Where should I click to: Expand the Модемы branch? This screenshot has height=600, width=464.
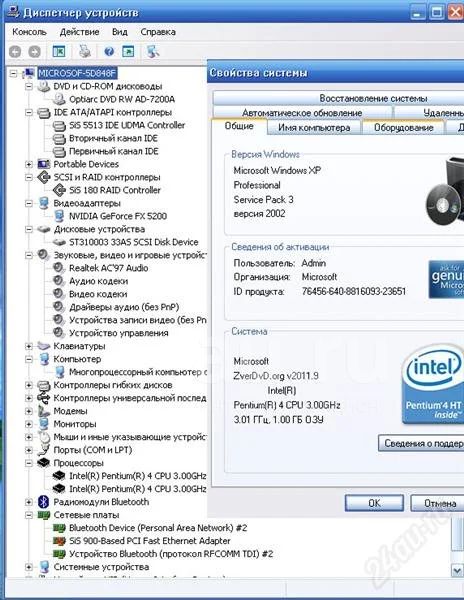point(29,411)
